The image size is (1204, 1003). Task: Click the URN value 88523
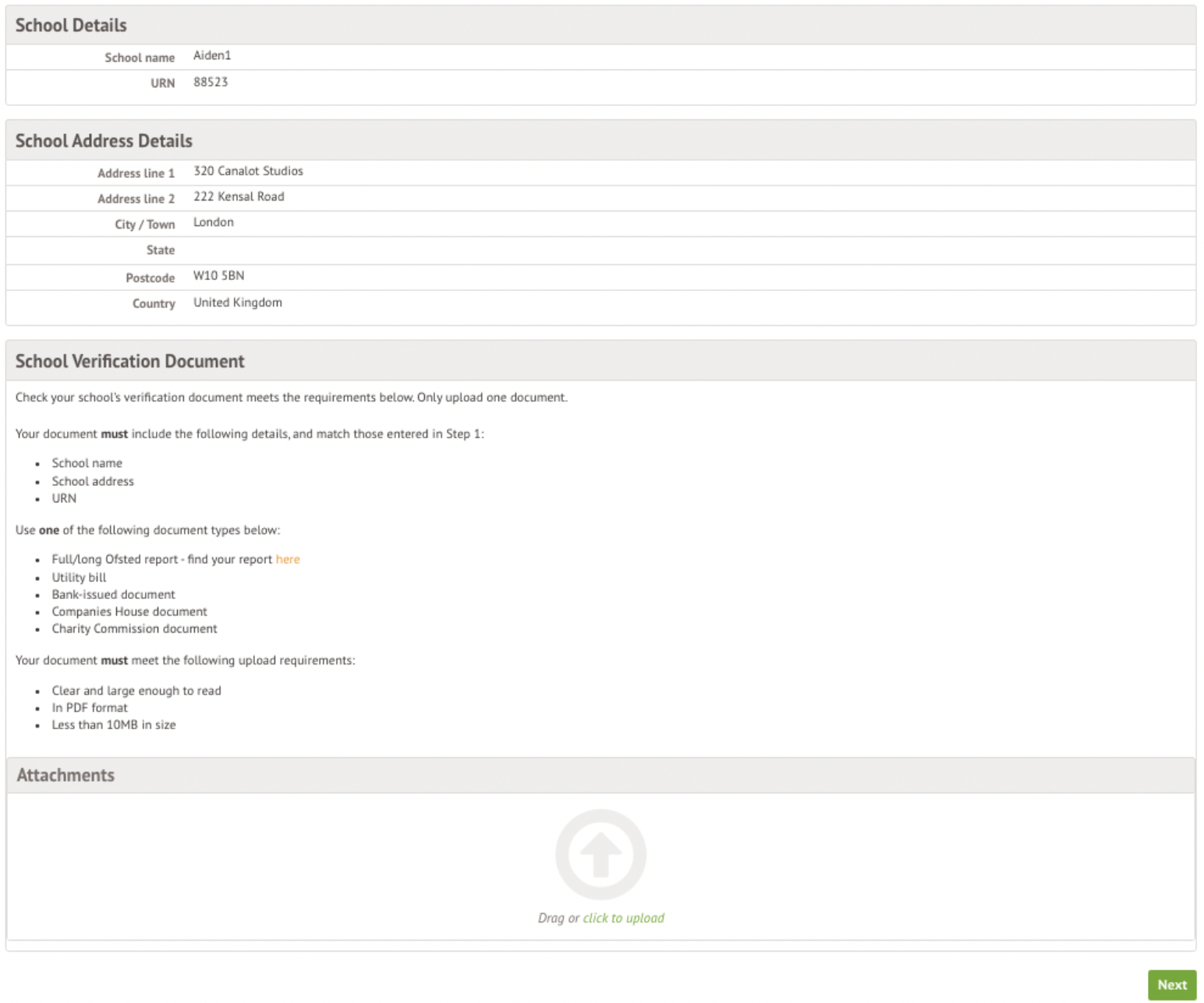pyautogui.click(x=211, y=82)
